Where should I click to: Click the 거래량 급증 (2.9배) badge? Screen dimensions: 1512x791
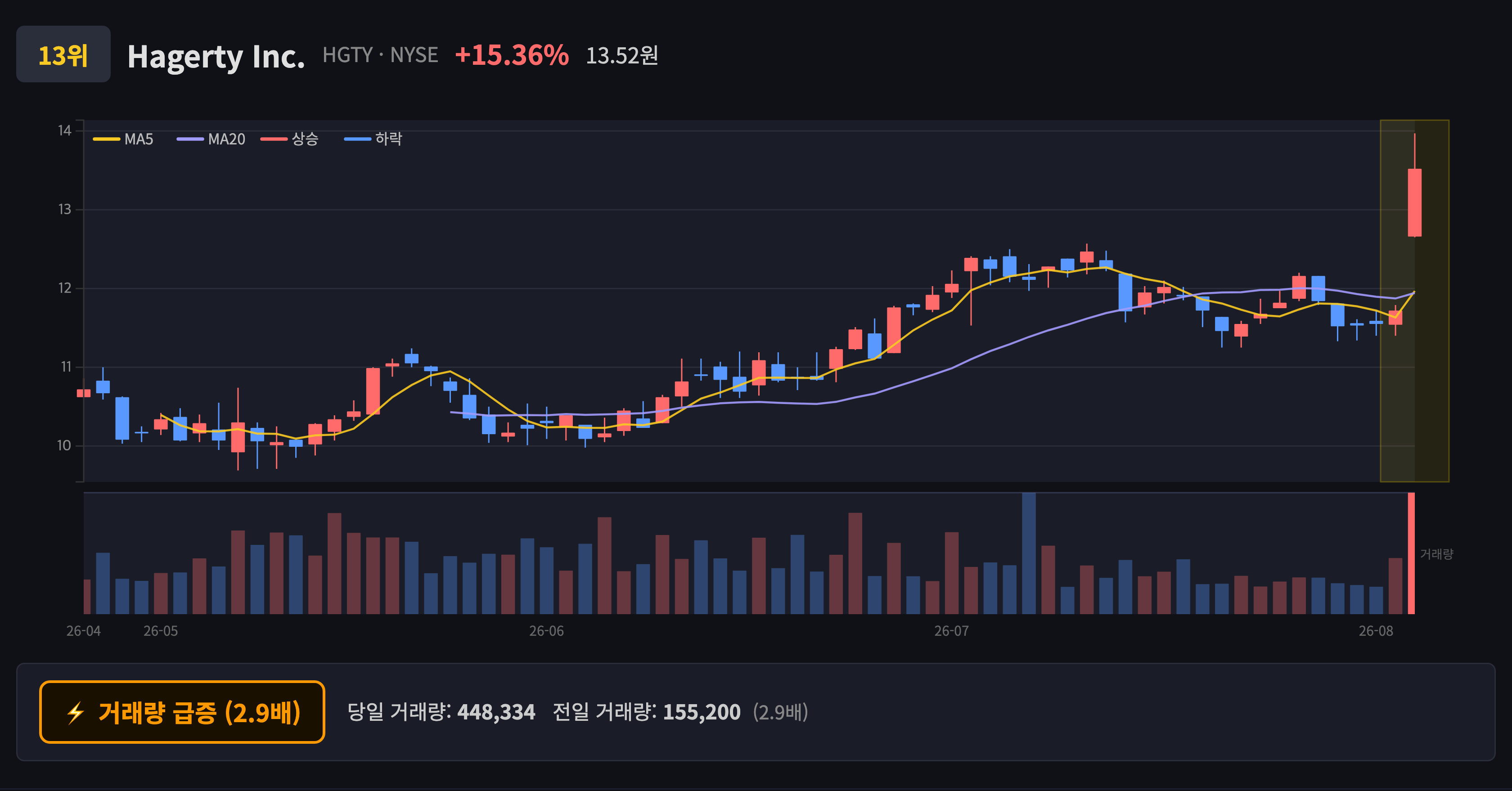tap(182, 712)
